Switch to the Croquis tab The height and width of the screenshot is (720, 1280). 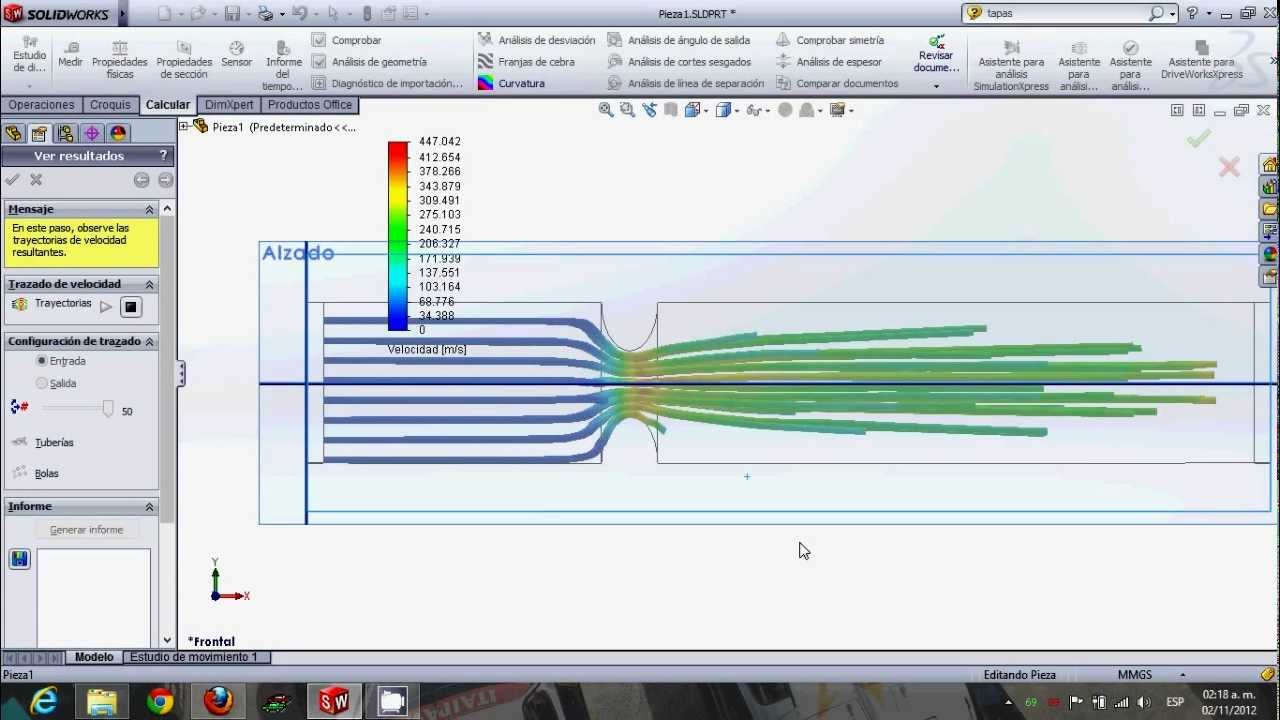coord(110,105)
